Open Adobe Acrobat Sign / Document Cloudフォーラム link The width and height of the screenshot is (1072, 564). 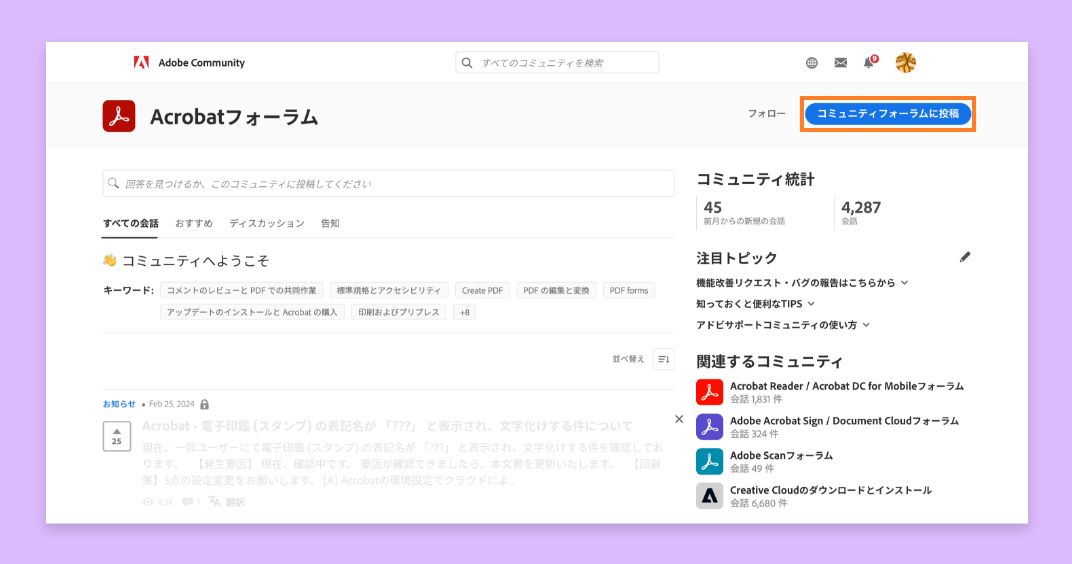[x=844, y=421]
